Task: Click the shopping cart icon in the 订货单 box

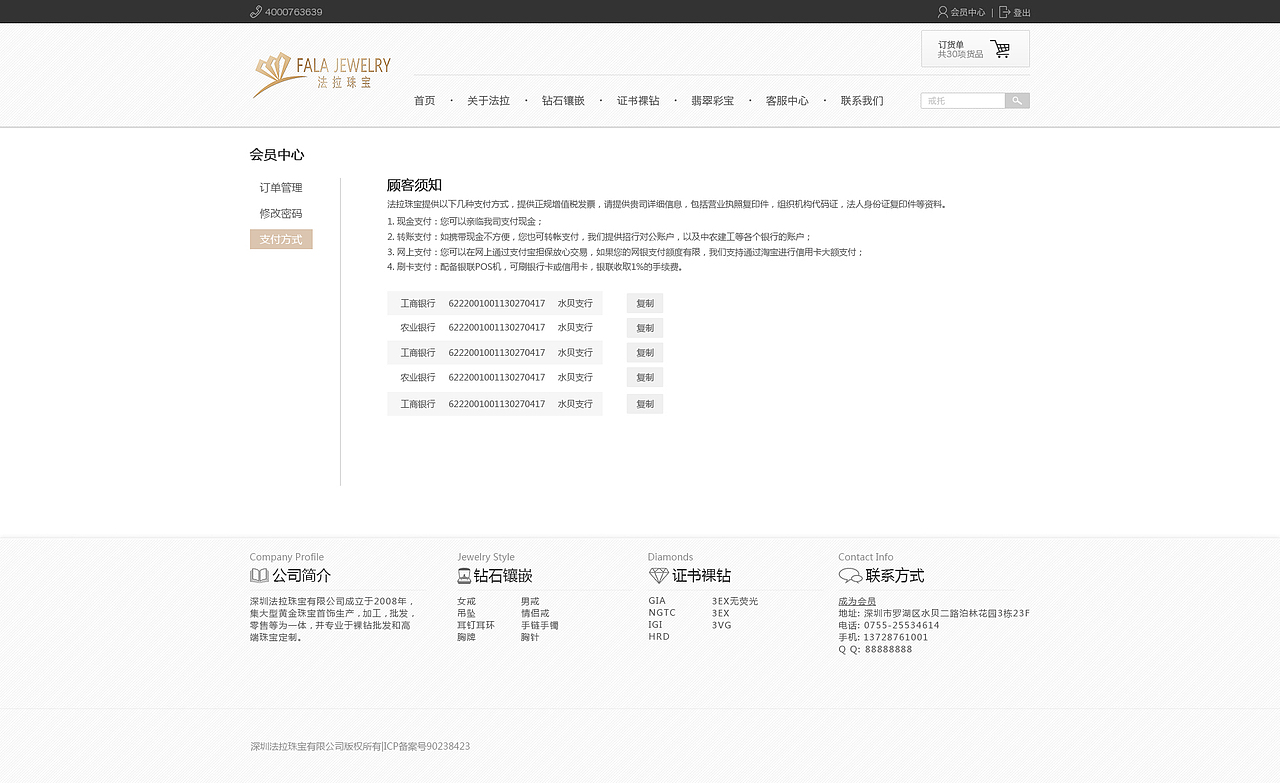Action: click(x=1001, y=48)
